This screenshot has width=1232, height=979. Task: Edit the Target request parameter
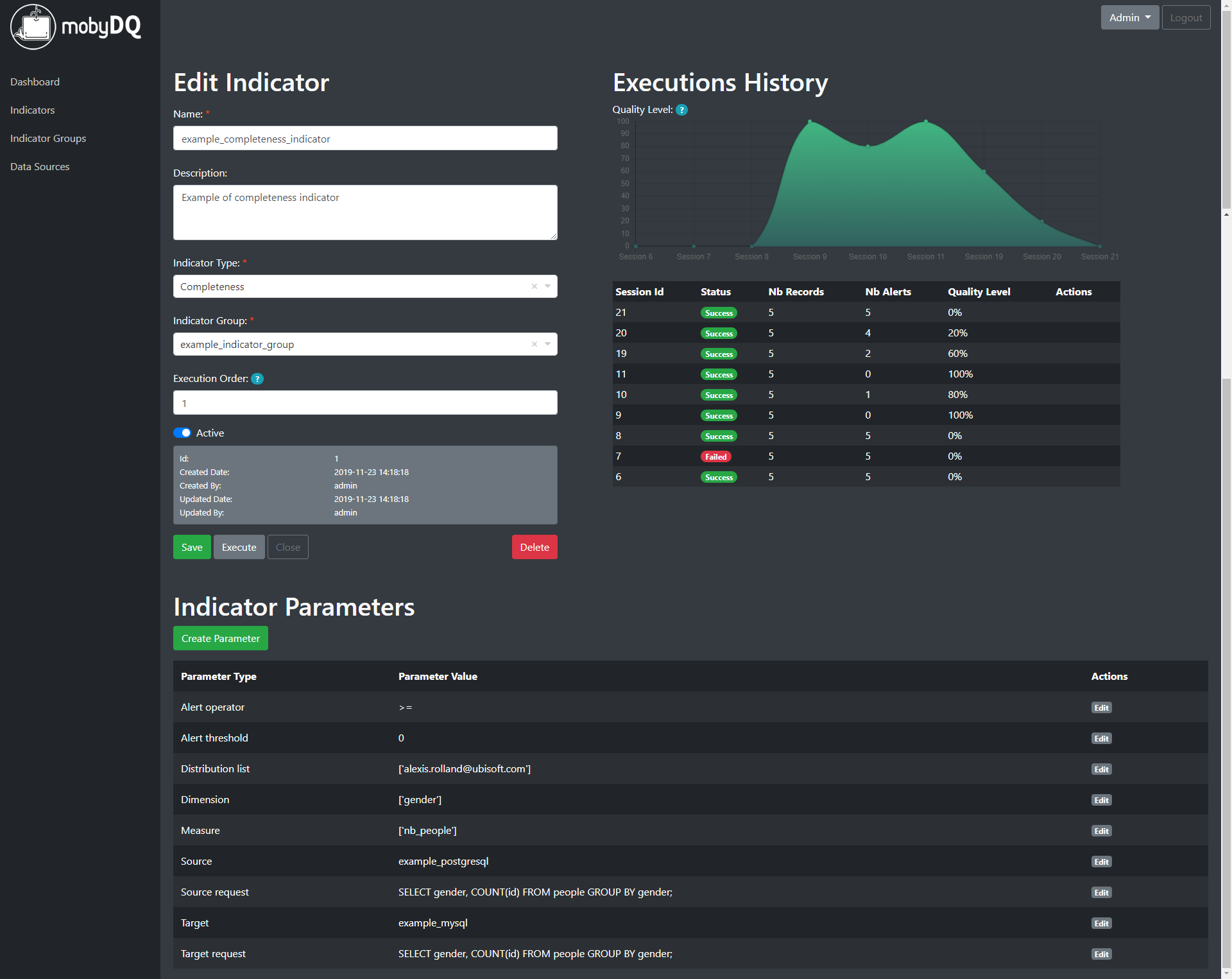pyautogui.click(x=1101, y=954)
